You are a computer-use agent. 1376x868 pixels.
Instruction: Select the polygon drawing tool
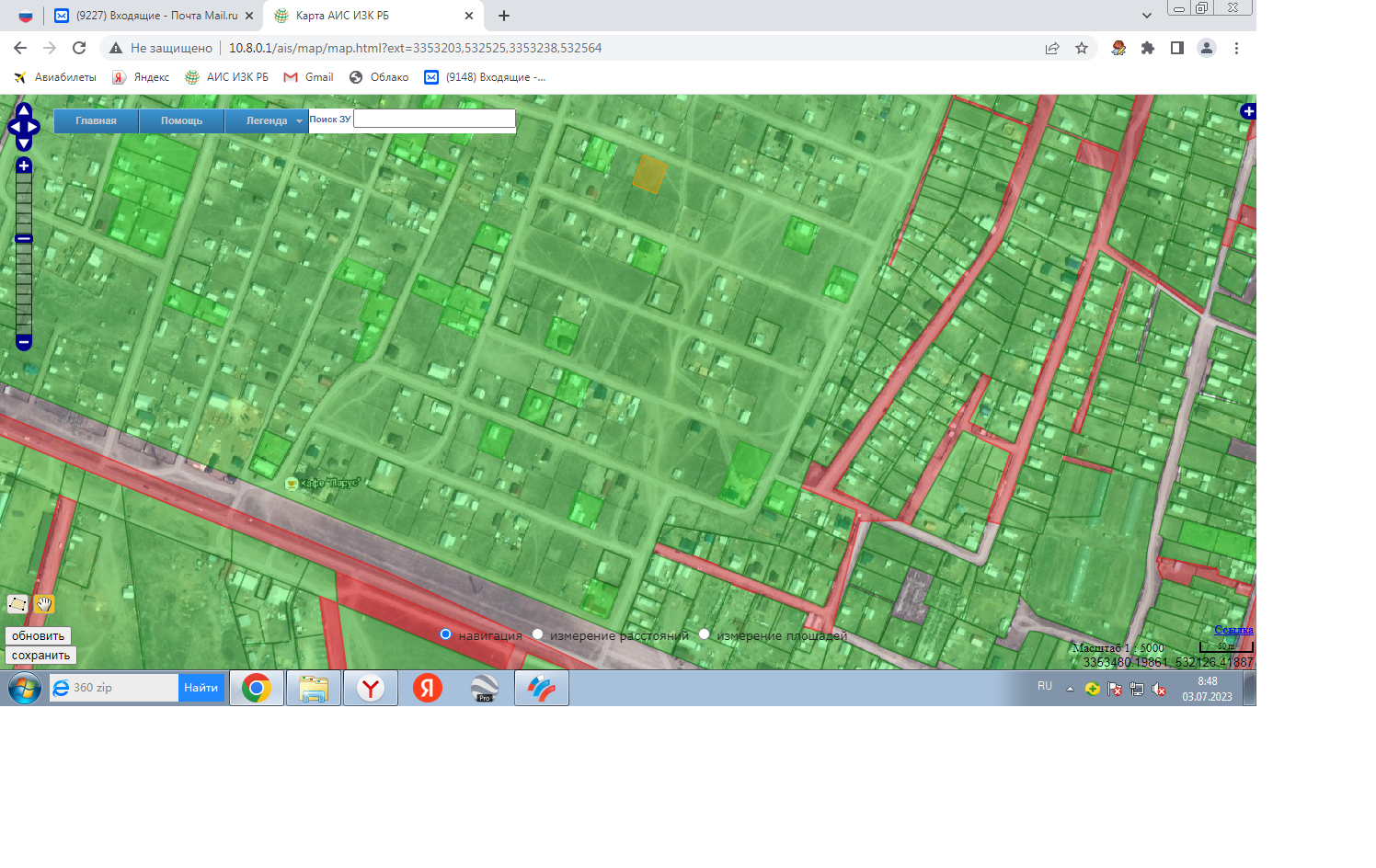(17, 604)
